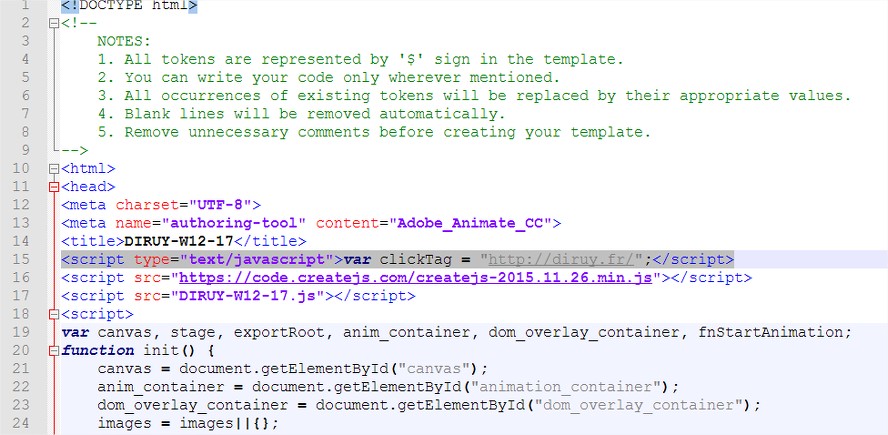
Task: Click the opening <head> tag
Action: tap(88, 187)
